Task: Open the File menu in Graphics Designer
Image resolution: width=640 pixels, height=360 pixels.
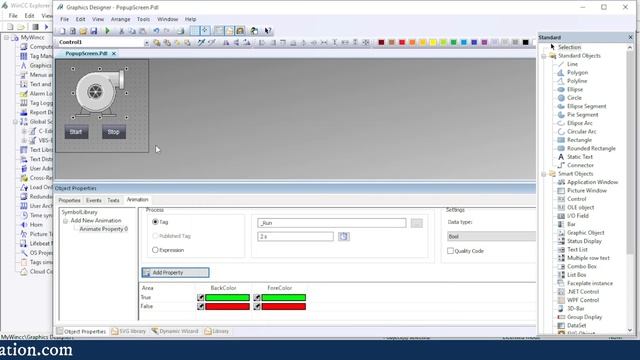Action: (x=64, y=19)
